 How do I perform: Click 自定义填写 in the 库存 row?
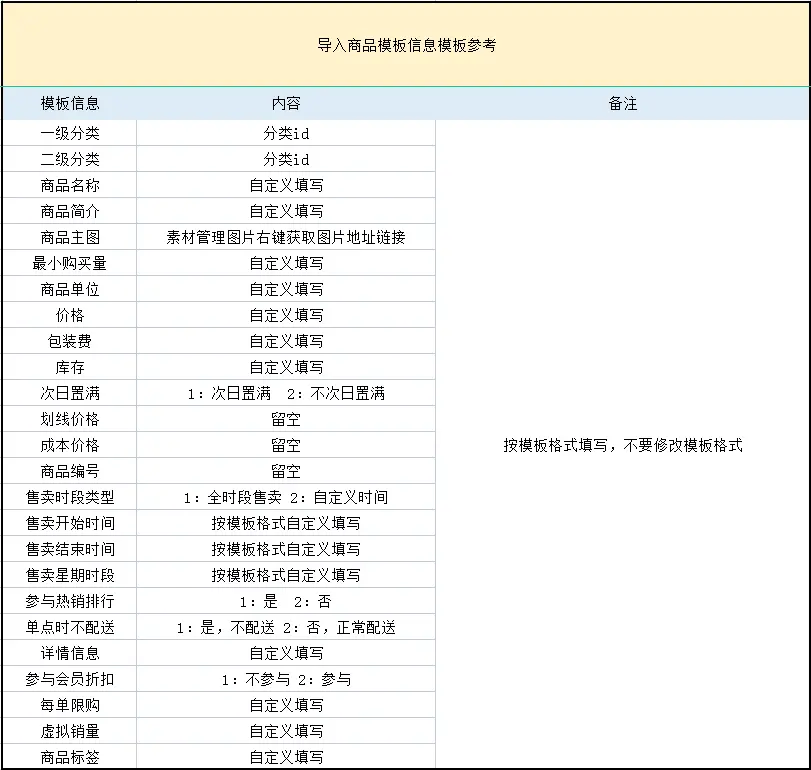click(x=286, y=367)
